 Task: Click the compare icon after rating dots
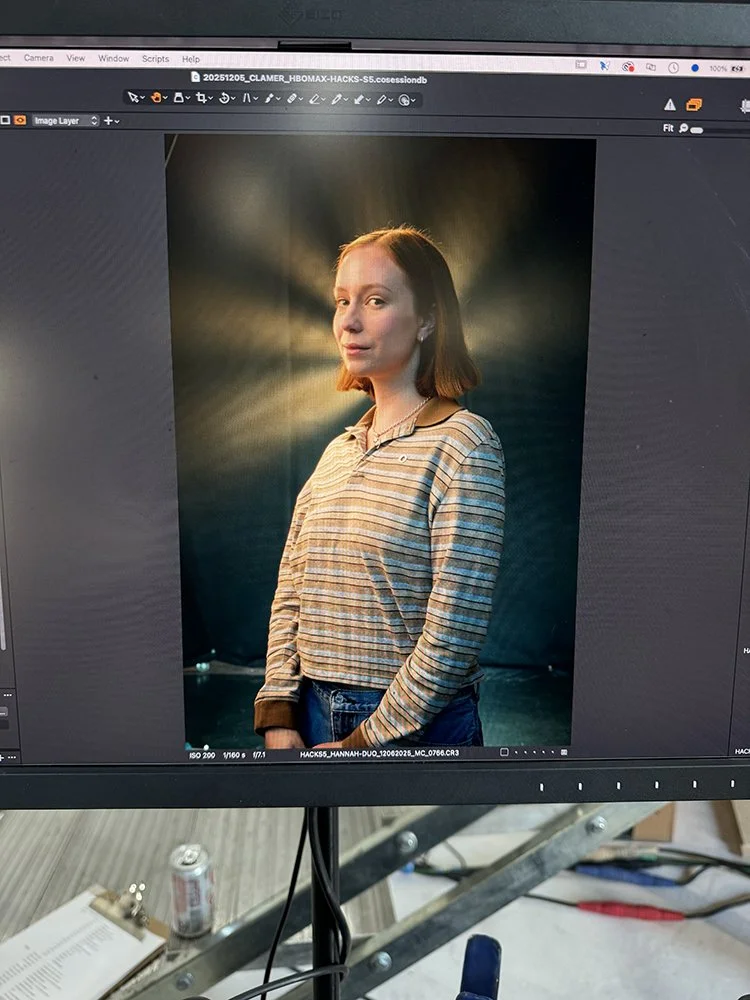564,752
